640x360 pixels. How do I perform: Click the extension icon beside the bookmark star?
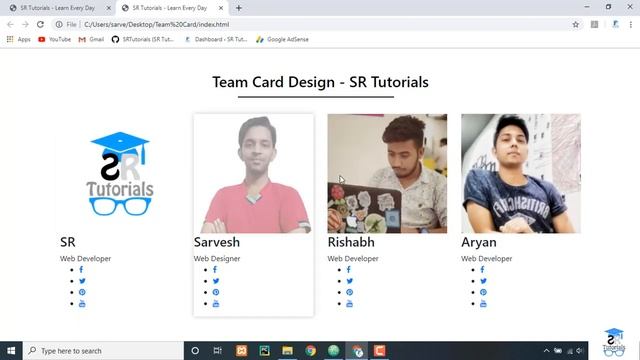[595, 24]
